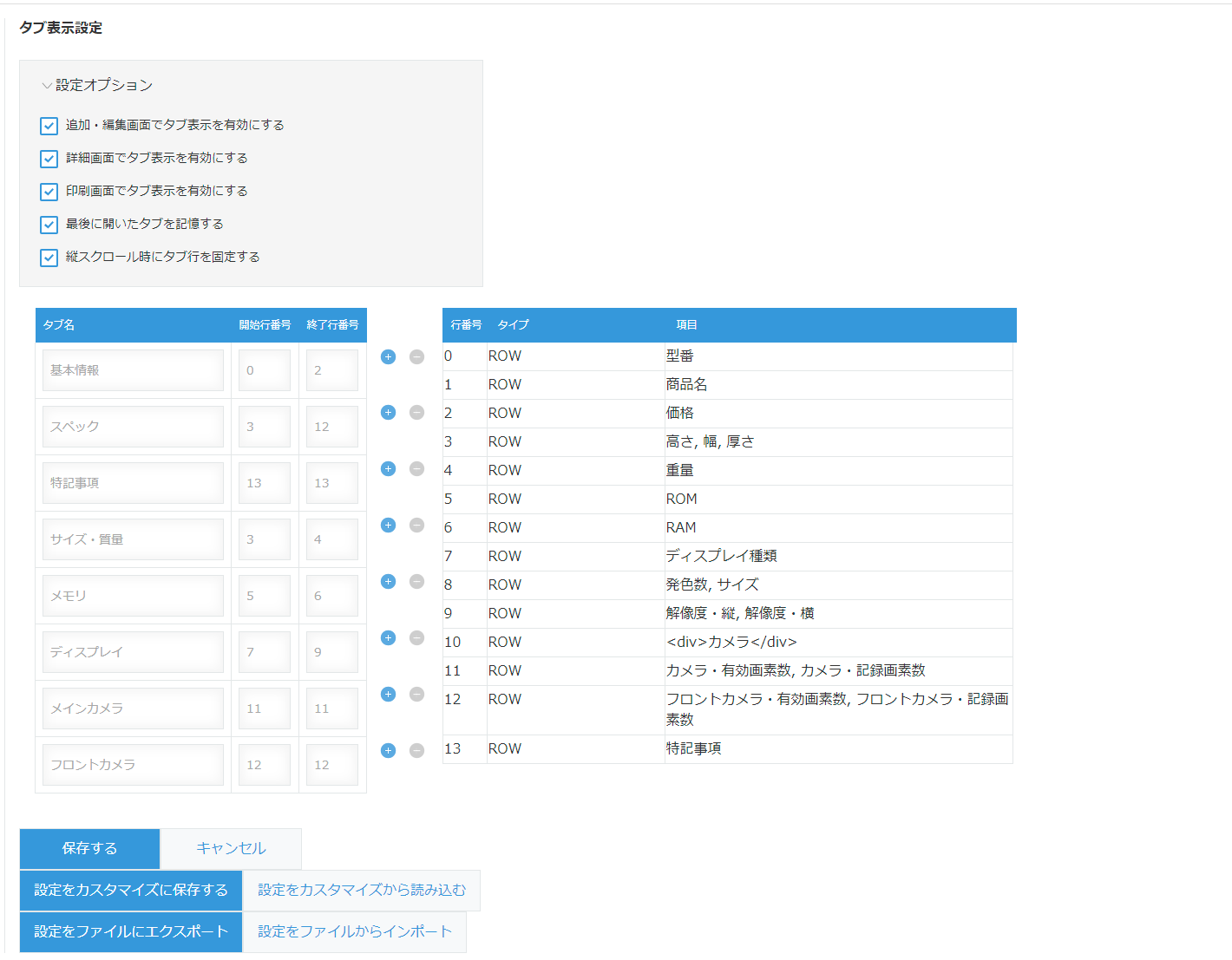Add a row after the フロントカメラ tab

click(x=388, y=751)
